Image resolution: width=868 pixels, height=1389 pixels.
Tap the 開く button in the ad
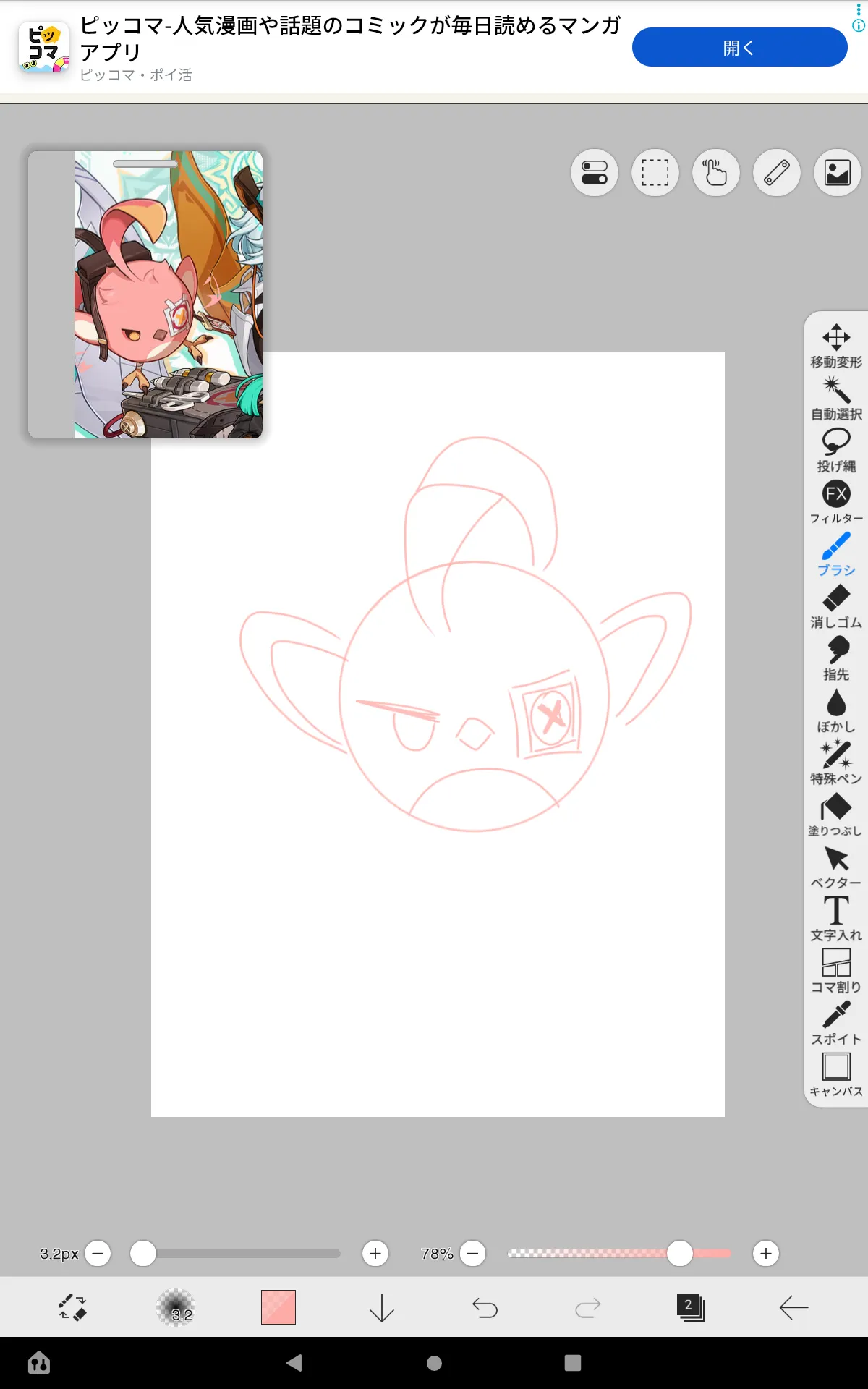[739, 47]
